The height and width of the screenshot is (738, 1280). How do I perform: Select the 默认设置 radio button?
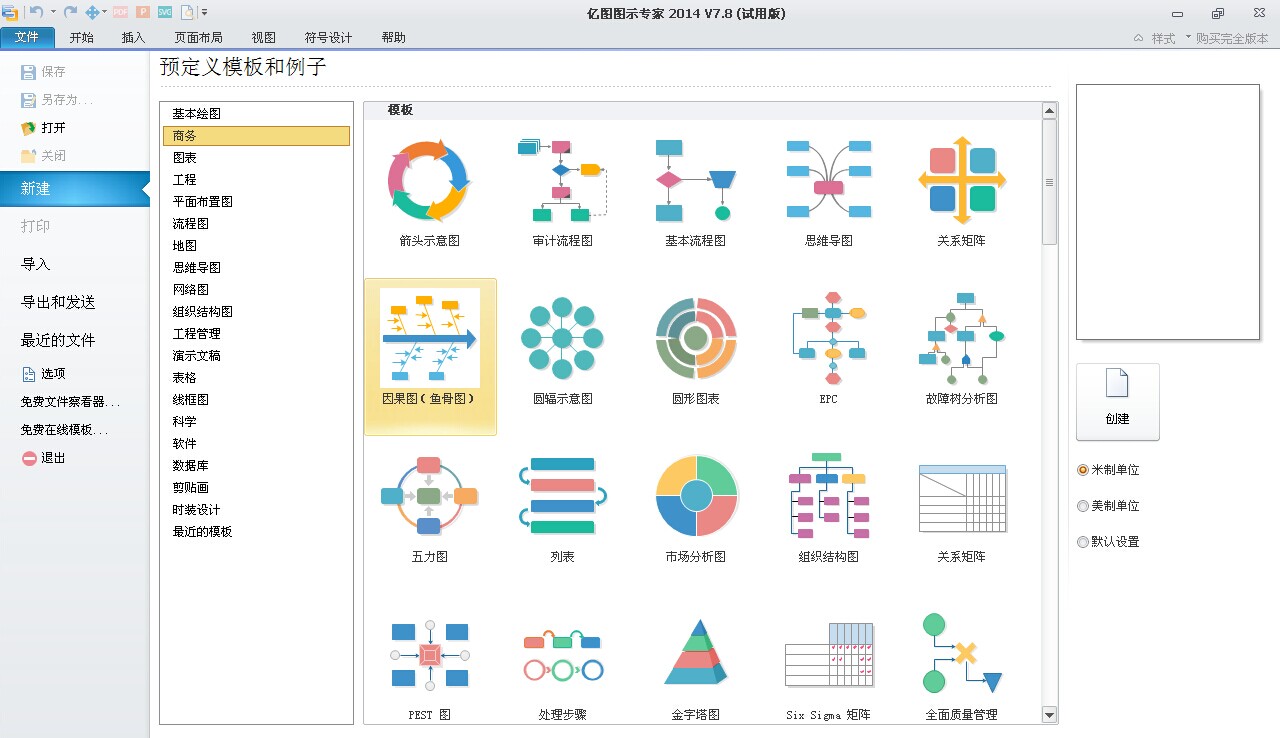coord(1083,542)
